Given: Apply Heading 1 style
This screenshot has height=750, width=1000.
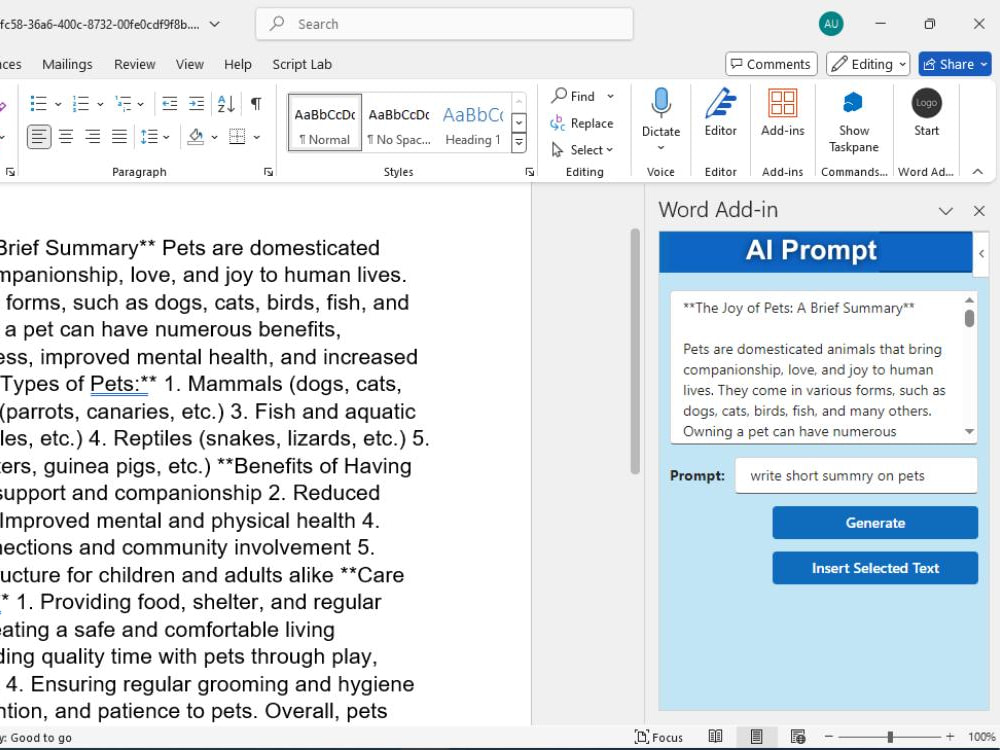Looking at the screenshot, I should 473,123.
